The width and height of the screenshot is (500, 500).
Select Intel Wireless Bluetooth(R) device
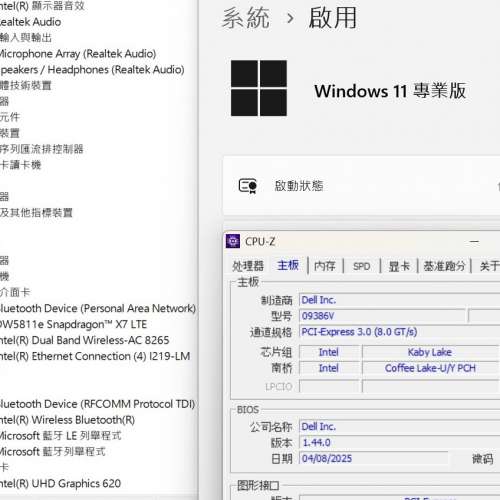tap(67, 420)
